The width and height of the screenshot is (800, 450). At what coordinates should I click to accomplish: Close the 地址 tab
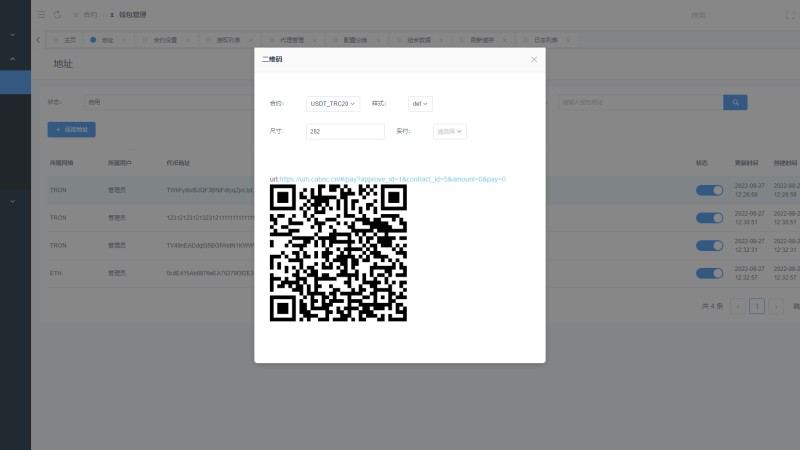pyautogui.click(x=124, y=40)
